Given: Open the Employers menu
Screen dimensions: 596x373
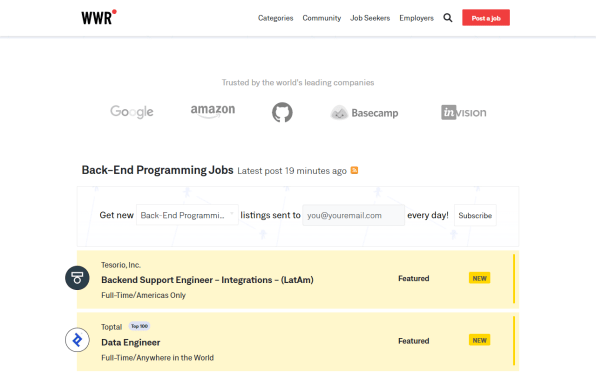Looking at the screenshot, I should pyautogui.click(x=416, y=18).
